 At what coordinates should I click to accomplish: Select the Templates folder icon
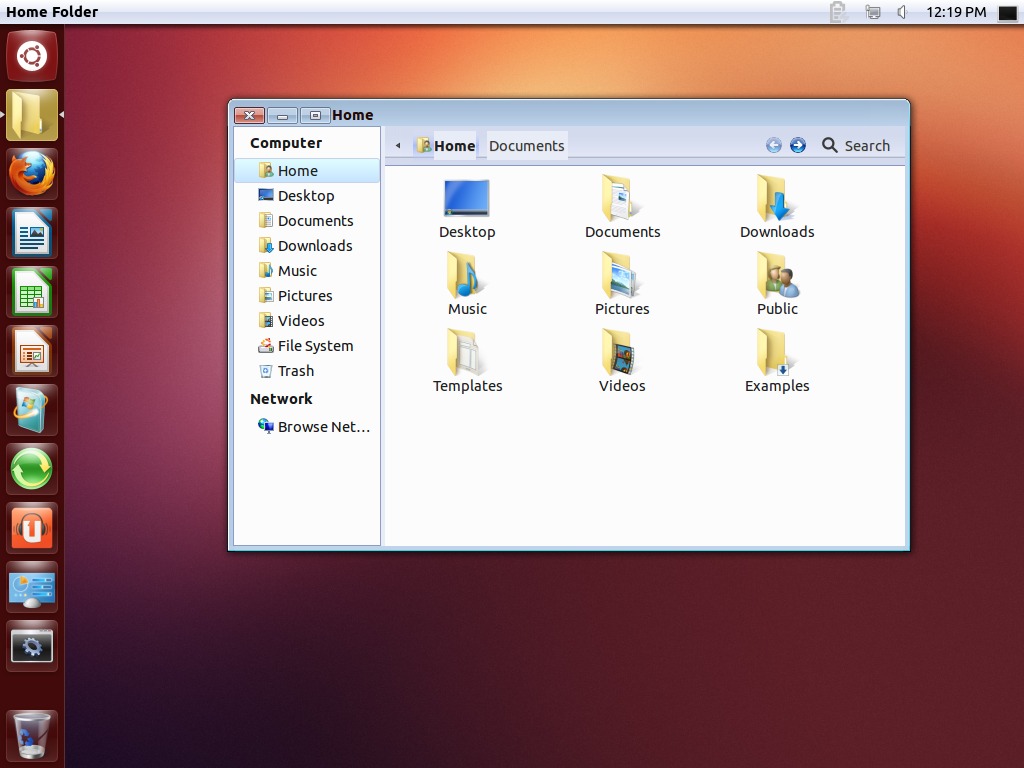tap(467, 353)
